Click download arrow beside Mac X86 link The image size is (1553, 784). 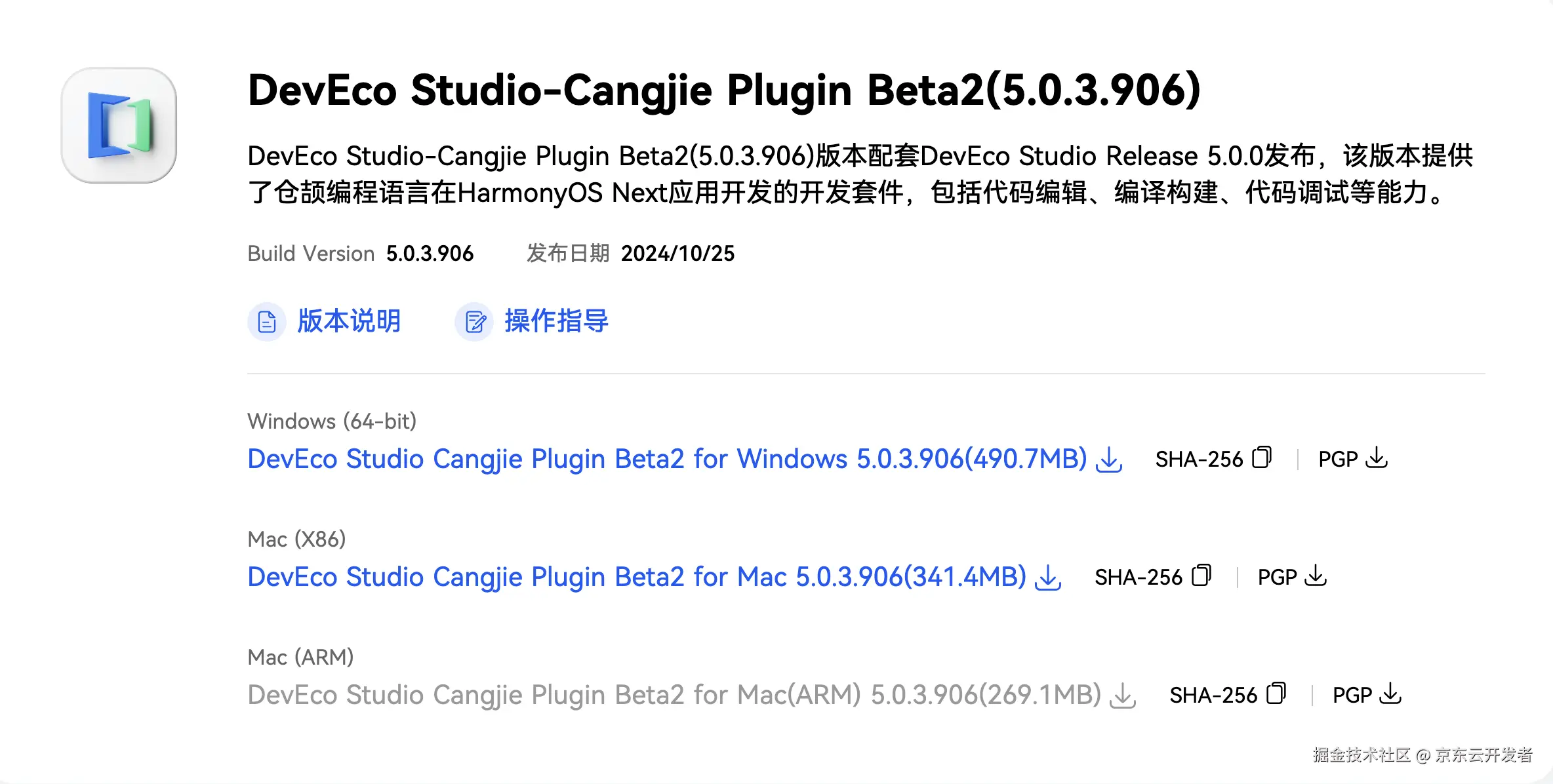tap(1048, 578)
